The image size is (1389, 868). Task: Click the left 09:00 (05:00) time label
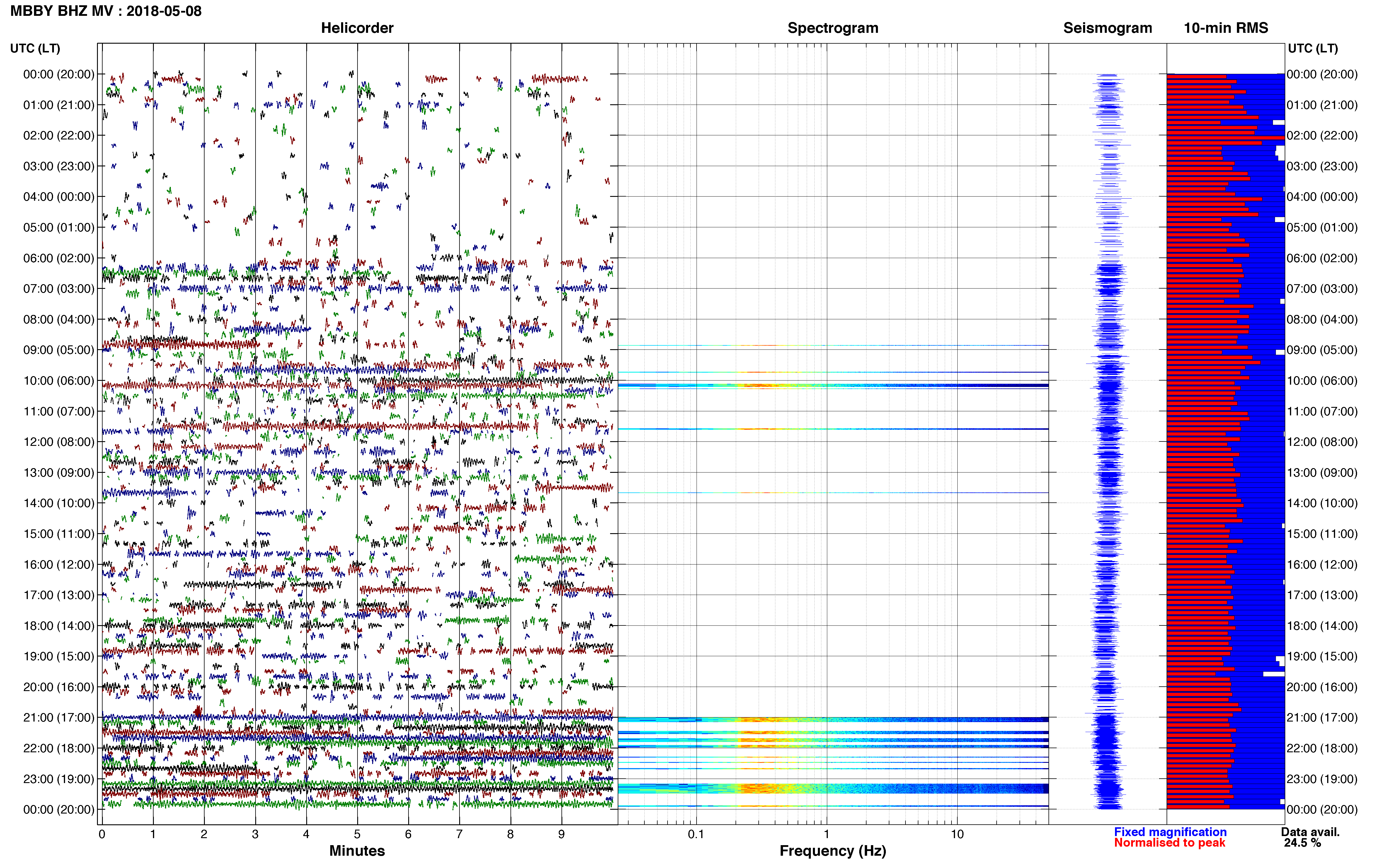click(59, 350)
